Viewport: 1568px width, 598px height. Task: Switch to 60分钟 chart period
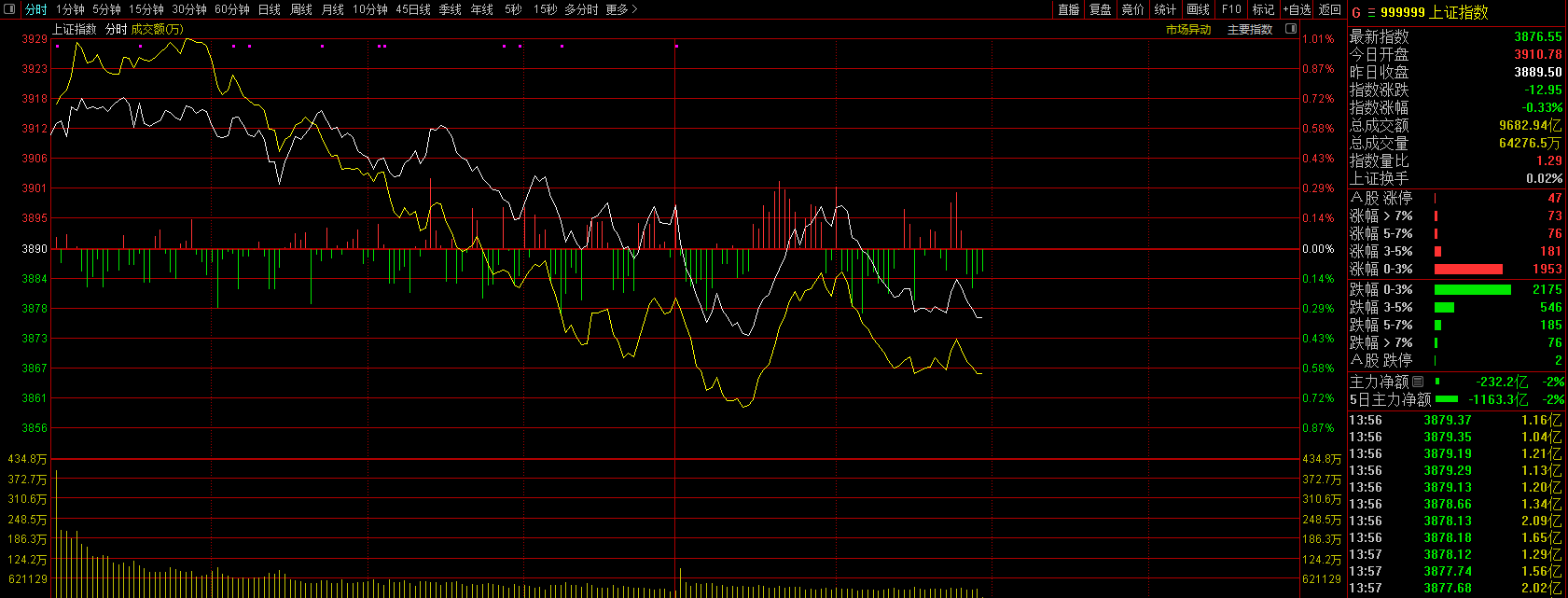232,9
